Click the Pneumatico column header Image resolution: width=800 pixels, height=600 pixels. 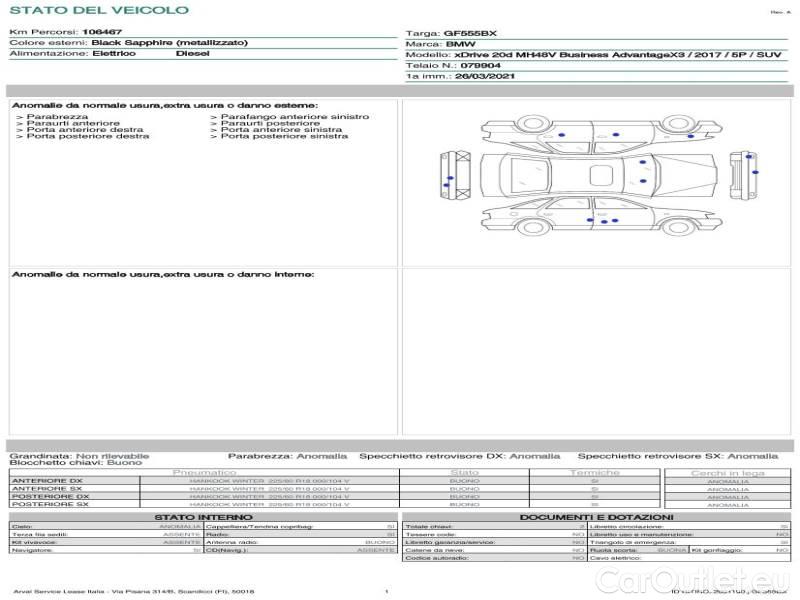point(204,472)
